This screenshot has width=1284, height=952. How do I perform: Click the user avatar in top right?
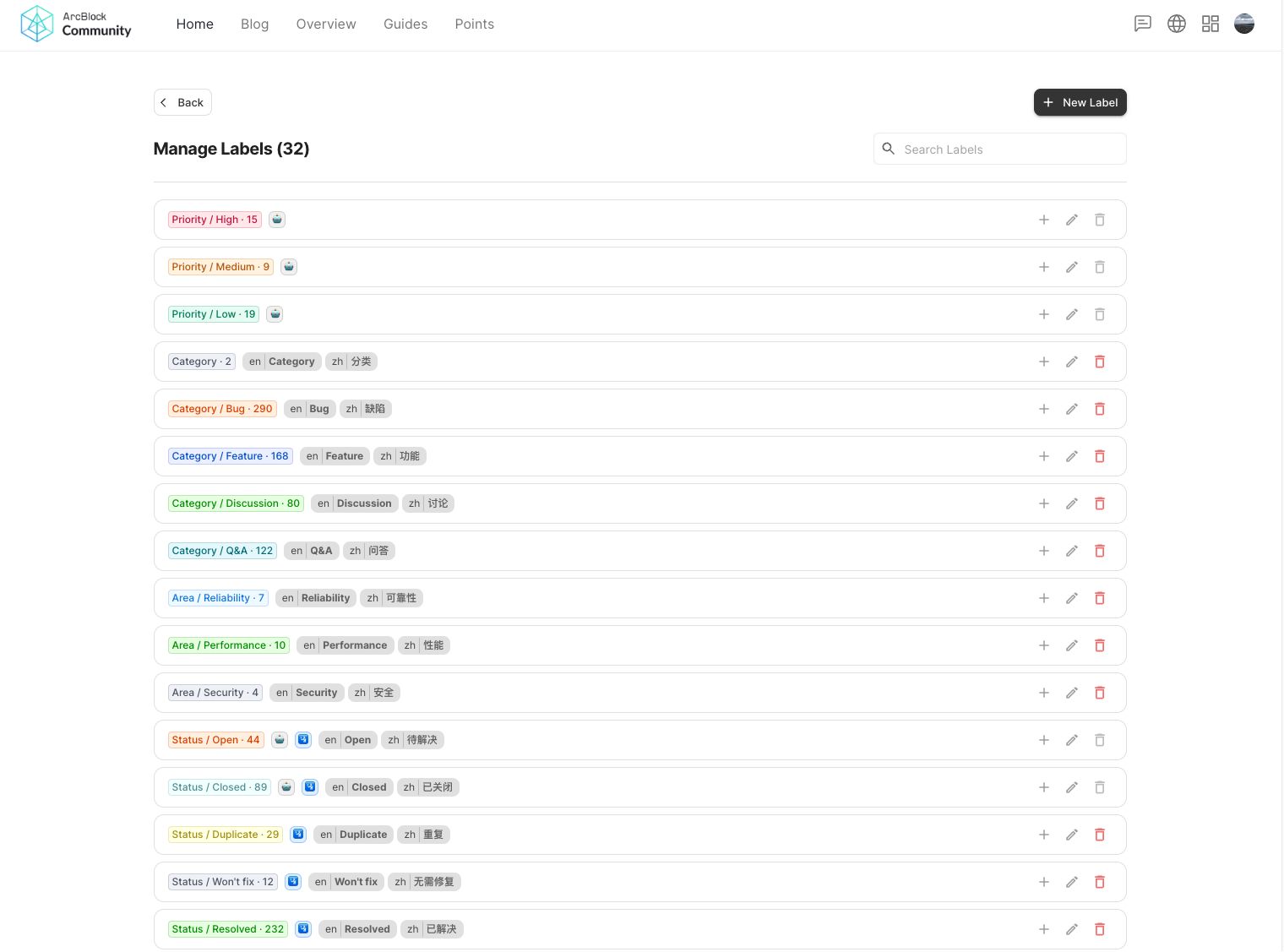tap(1243, 24)
